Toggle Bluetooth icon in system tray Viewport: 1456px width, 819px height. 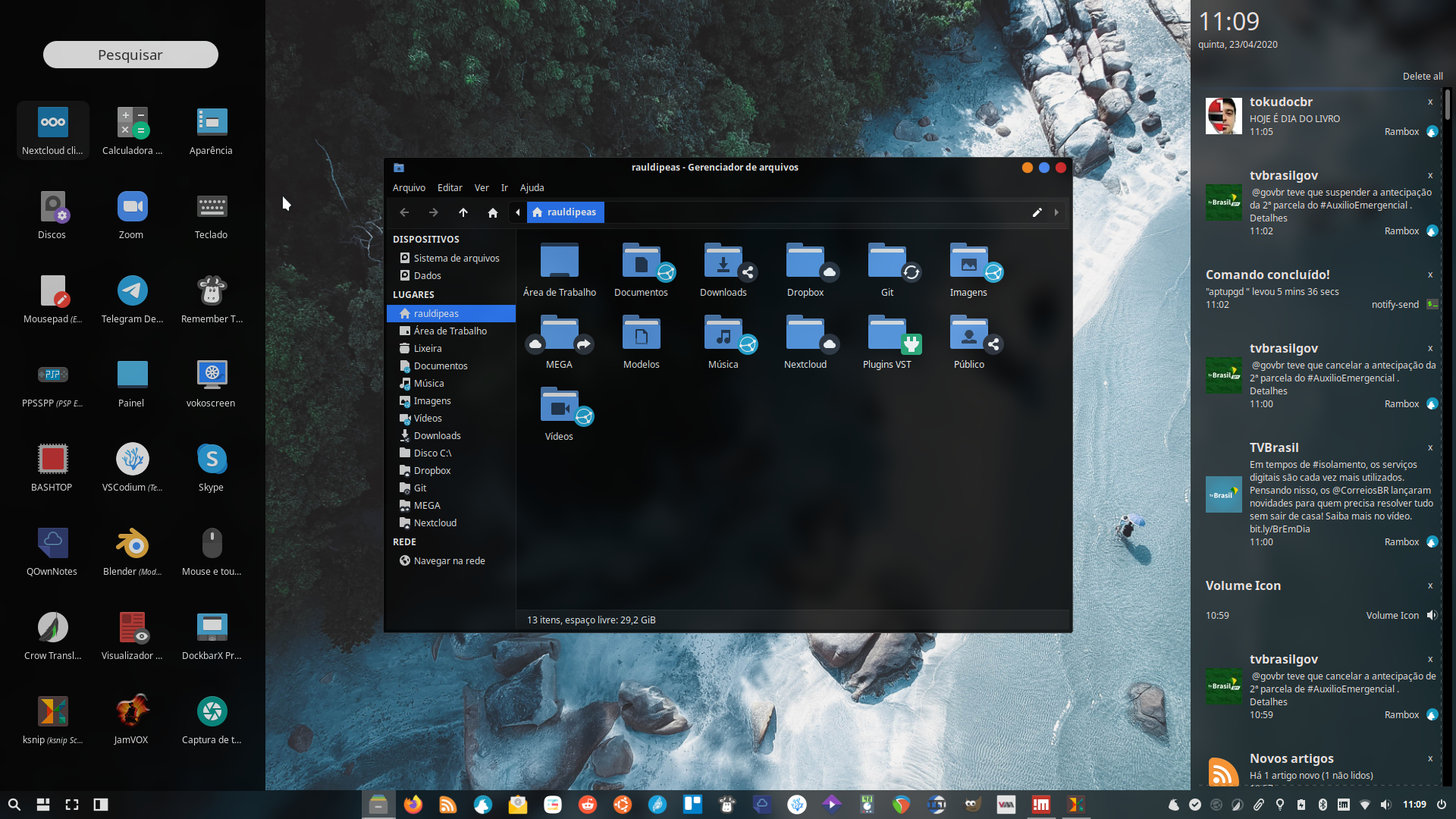point(1323,805)
